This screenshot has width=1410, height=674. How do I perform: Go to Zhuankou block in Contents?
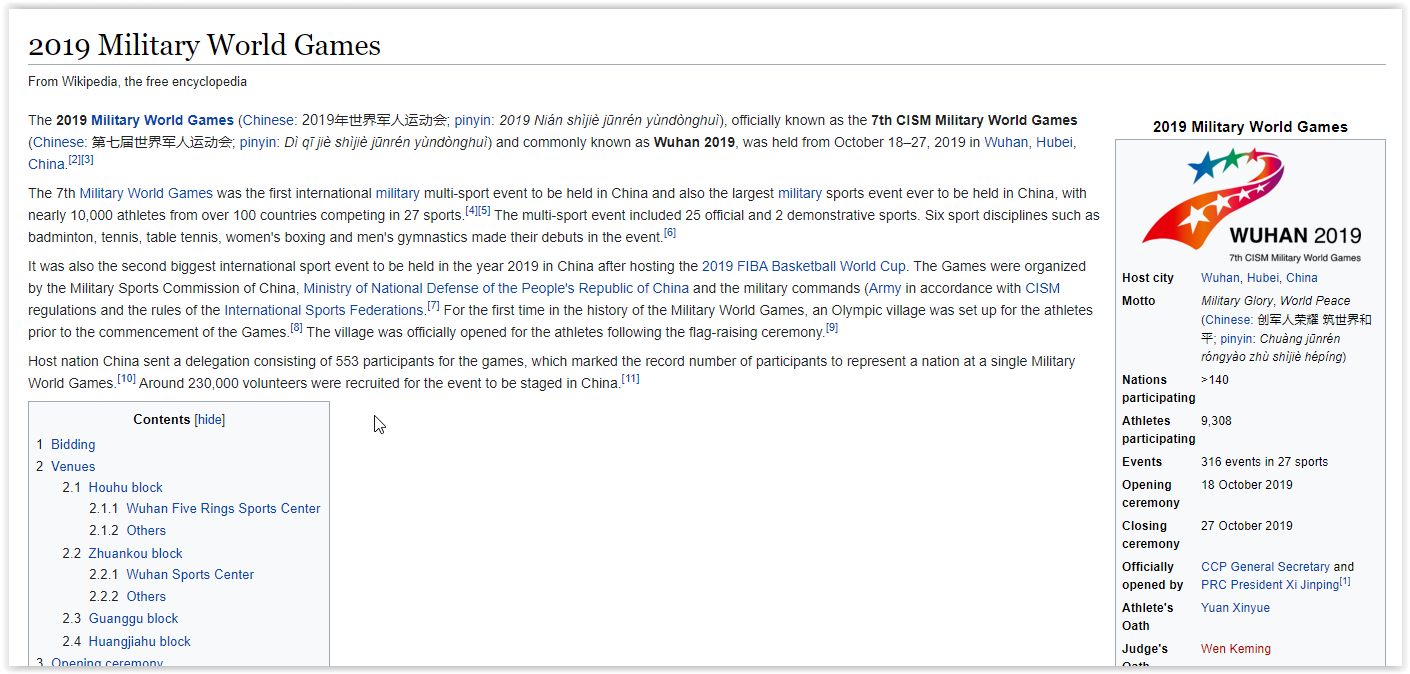pos(135,553)
